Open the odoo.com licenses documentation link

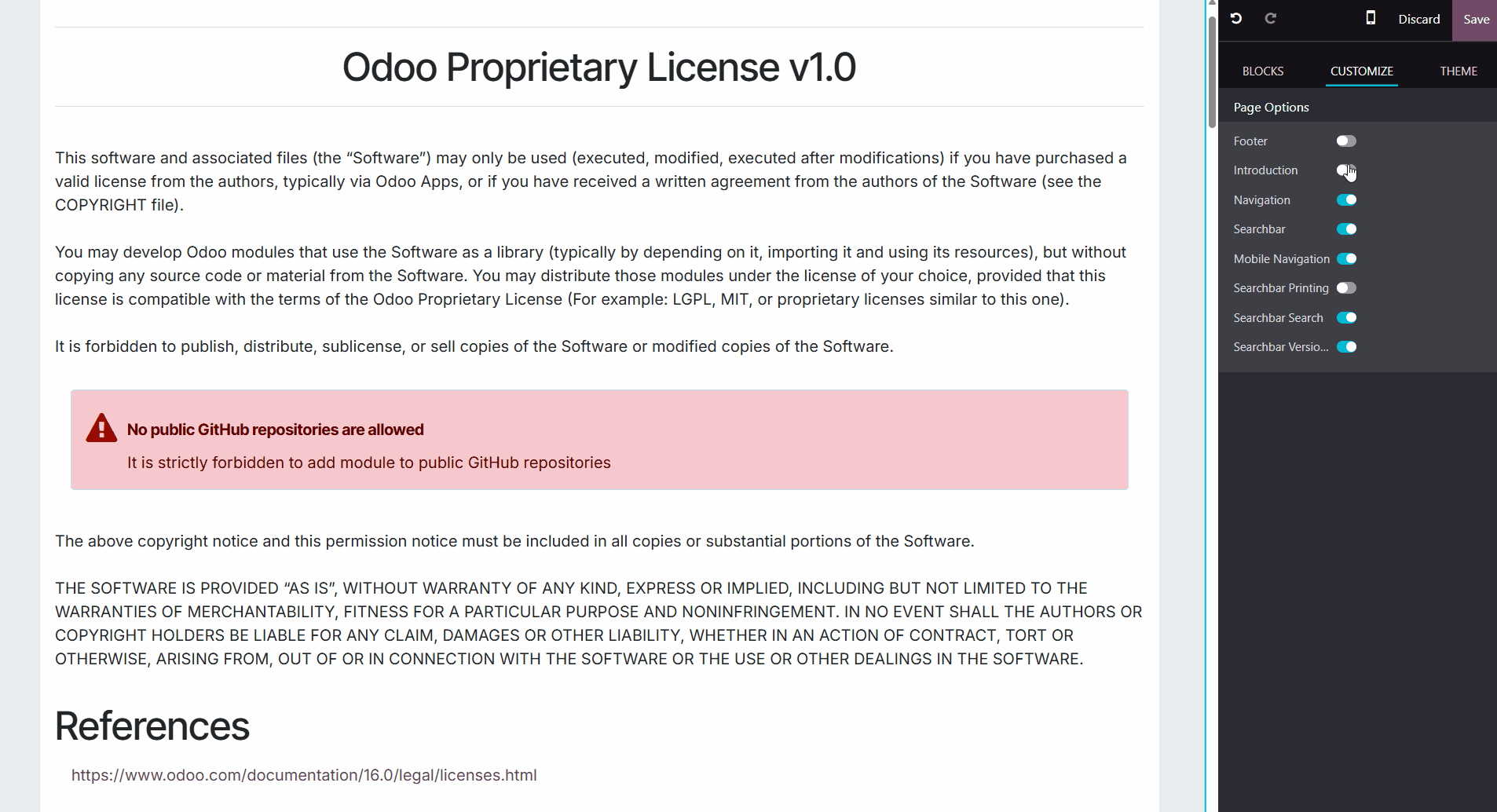(x=304, y=775)
